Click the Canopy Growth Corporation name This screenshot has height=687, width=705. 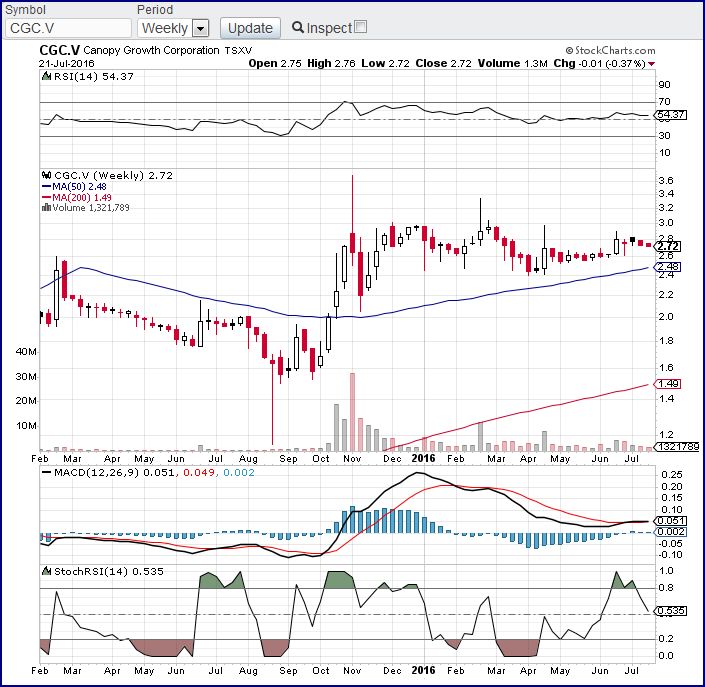click(x=152, y=50)
